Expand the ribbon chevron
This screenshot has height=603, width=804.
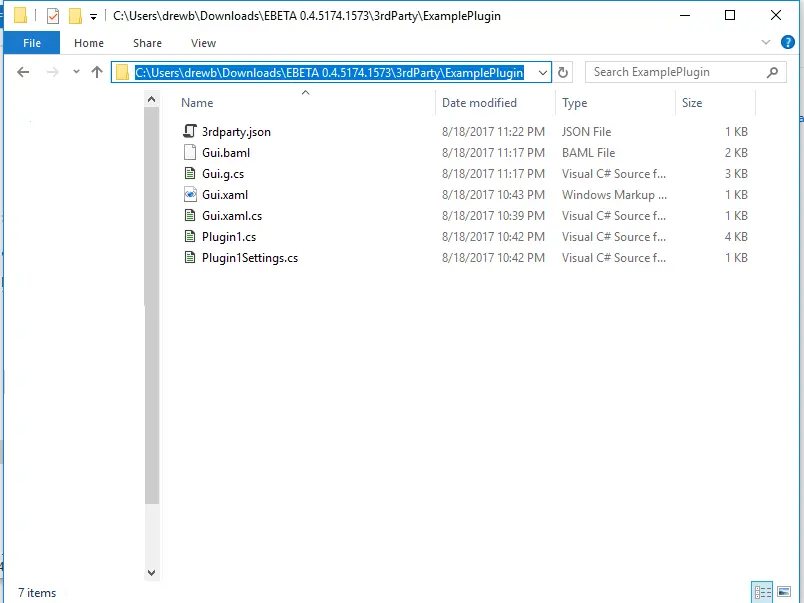[x=766, y=42]
